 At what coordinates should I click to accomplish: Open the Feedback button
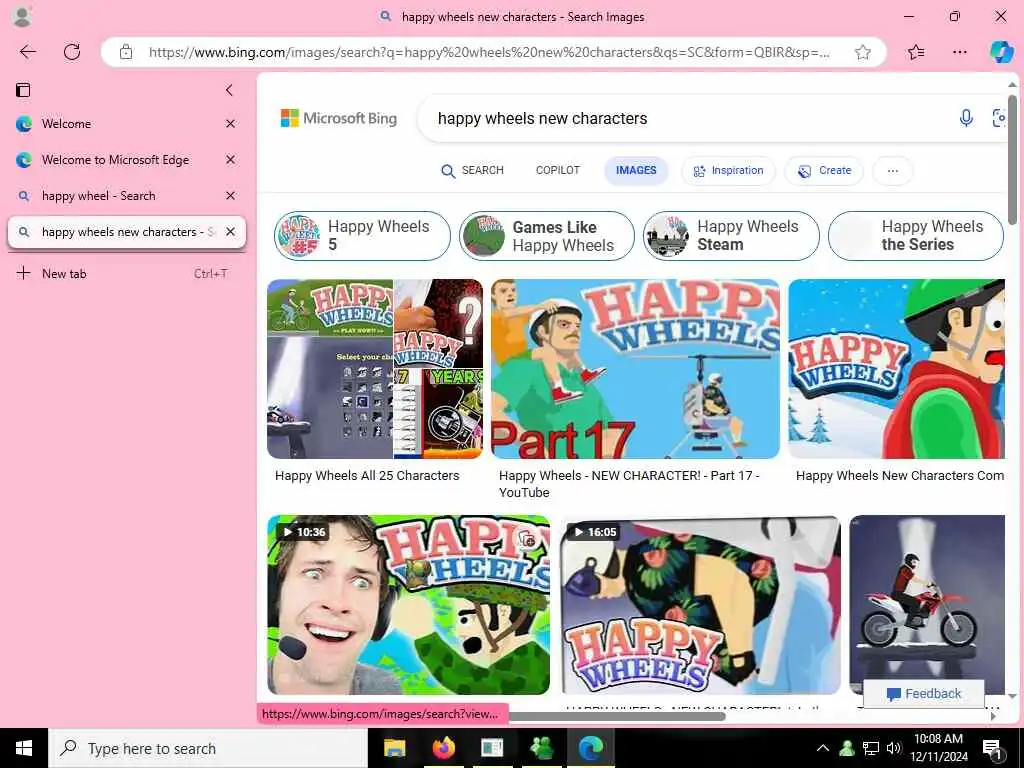click(x=924, y=694)
